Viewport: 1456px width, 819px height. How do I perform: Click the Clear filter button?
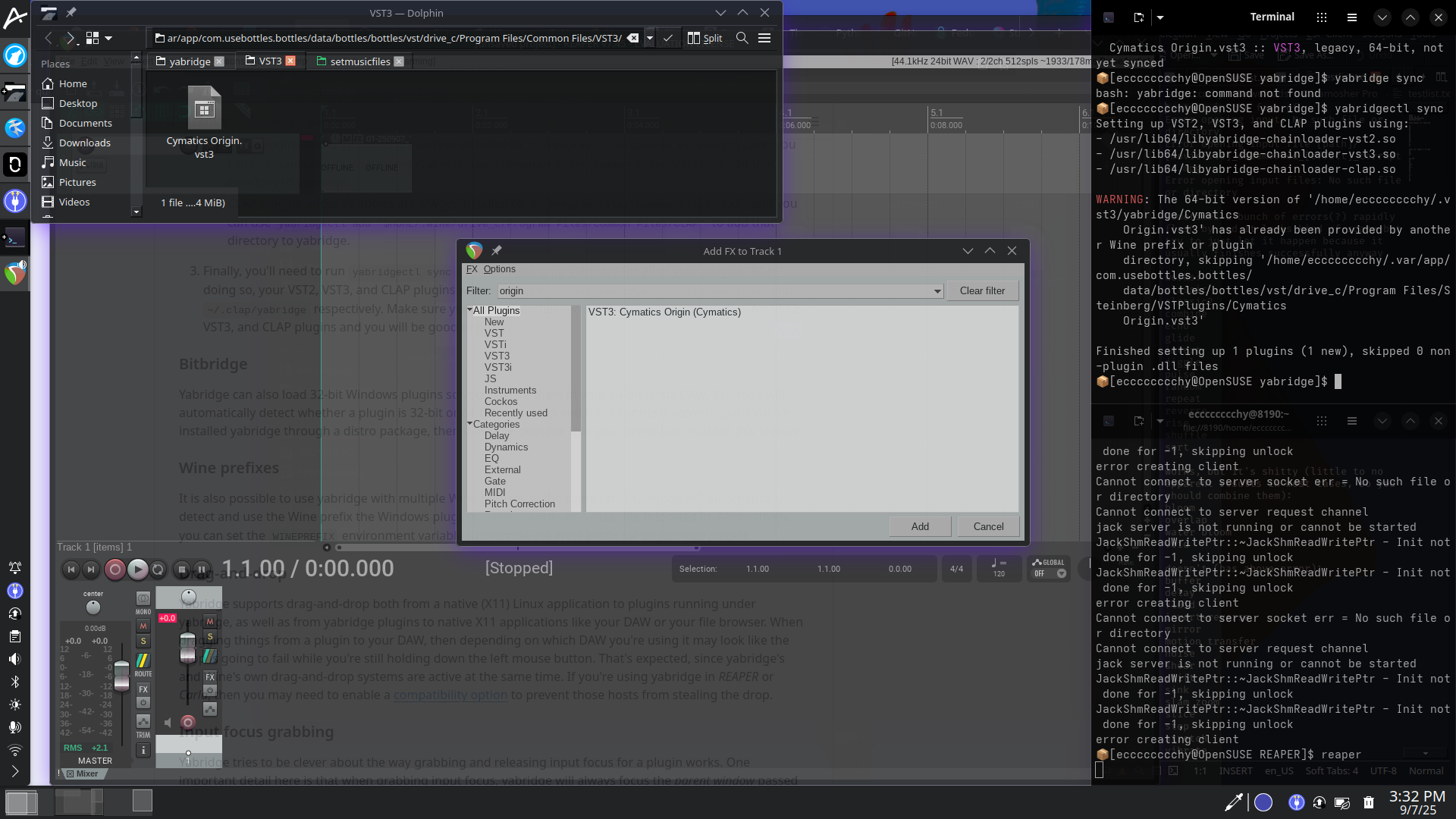coord(982,291)
